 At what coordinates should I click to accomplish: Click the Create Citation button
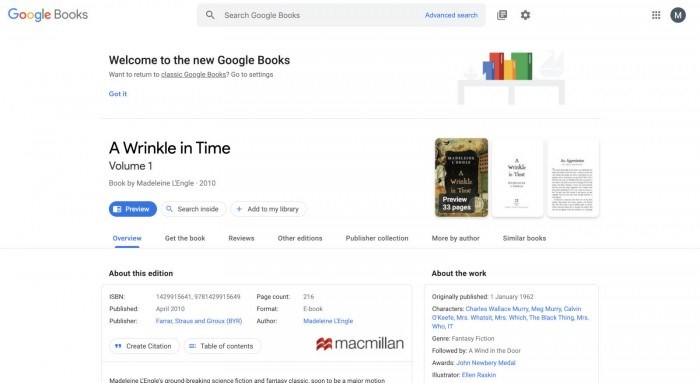point(144,346)
